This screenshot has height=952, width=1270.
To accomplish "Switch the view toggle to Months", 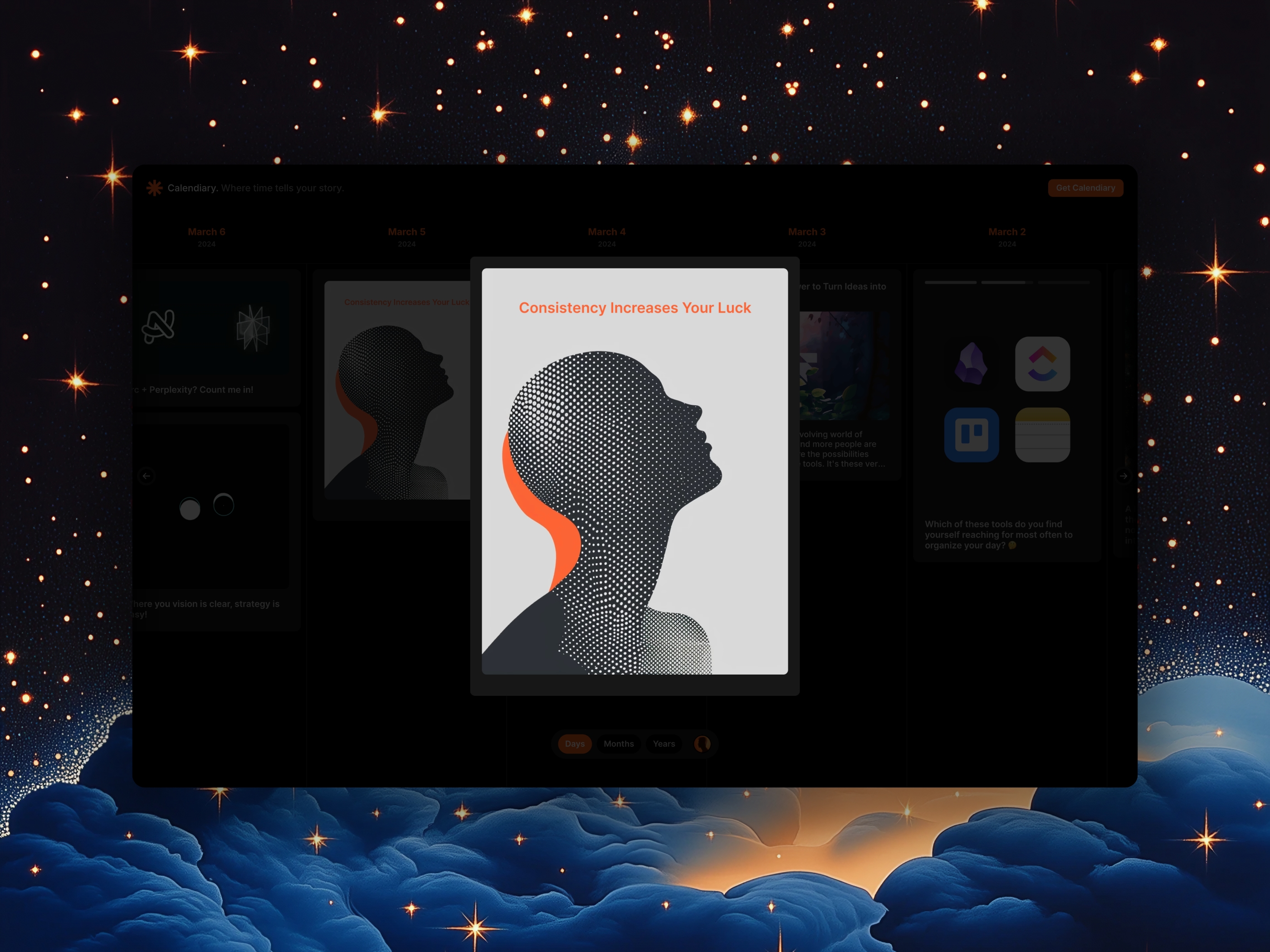I will coord(618,744).
